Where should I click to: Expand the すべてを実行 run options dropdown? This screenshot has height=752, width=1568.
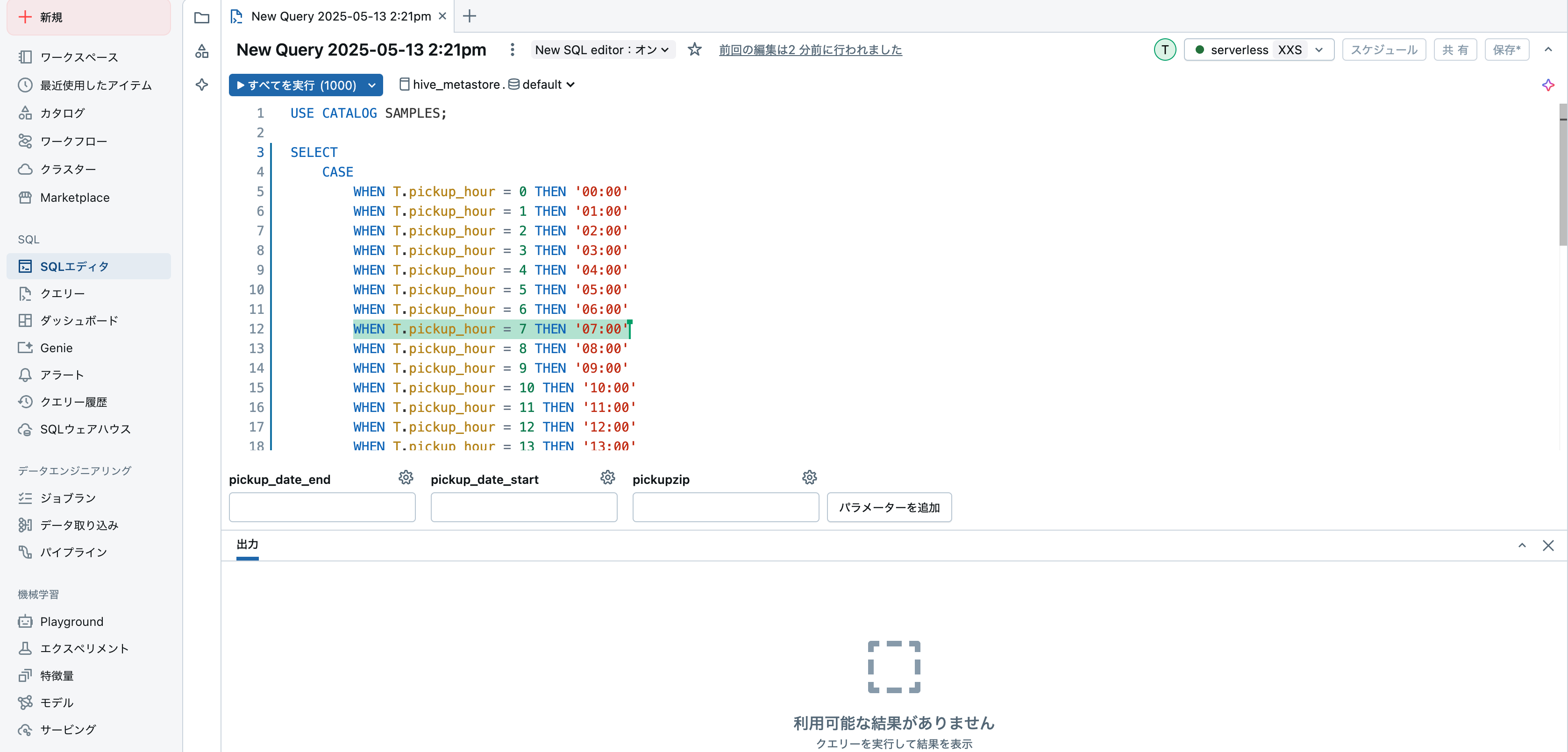(x=372, y=85)
